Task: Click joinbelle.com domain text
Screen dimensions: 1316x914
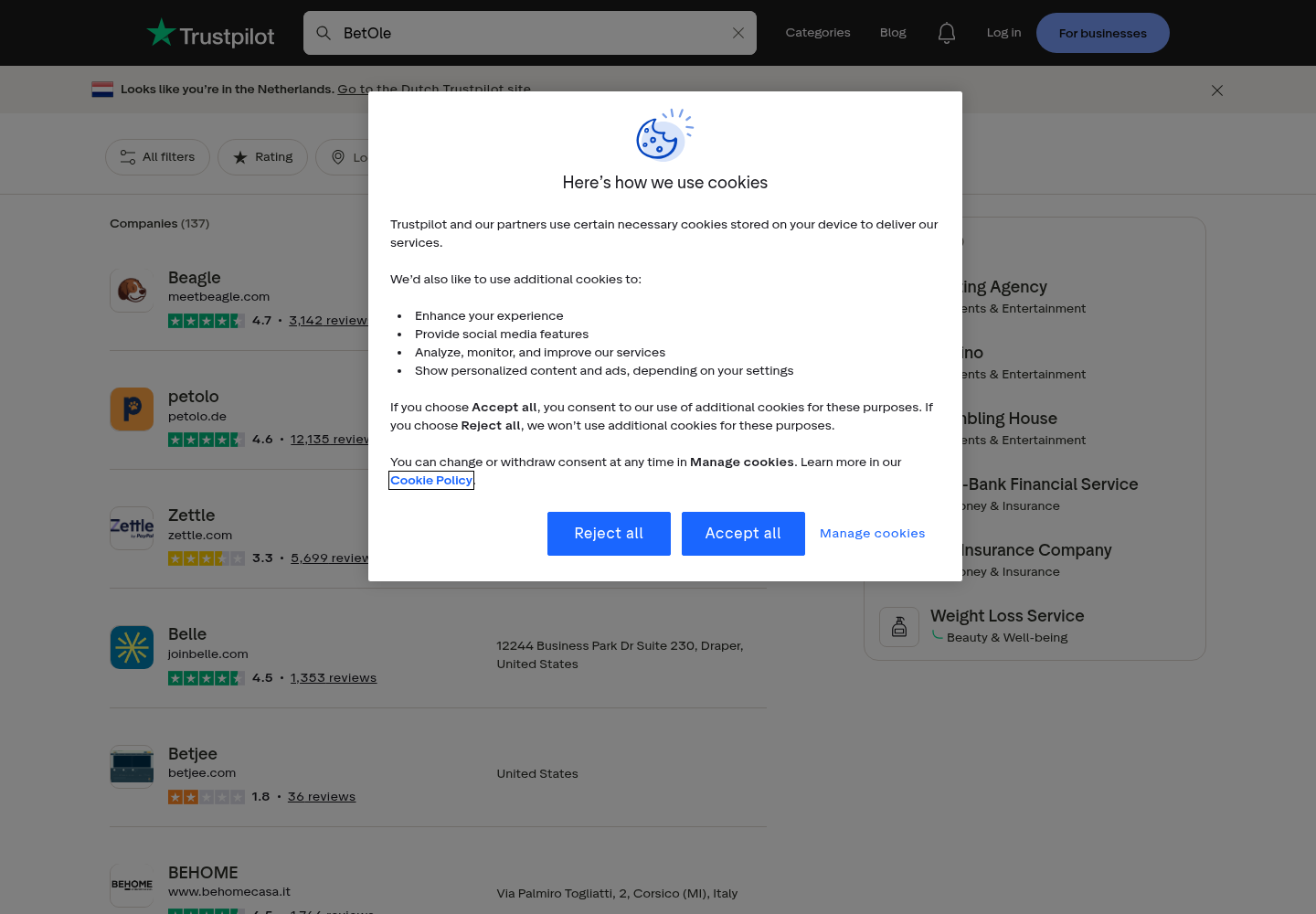Action: [x=208, y=654]
